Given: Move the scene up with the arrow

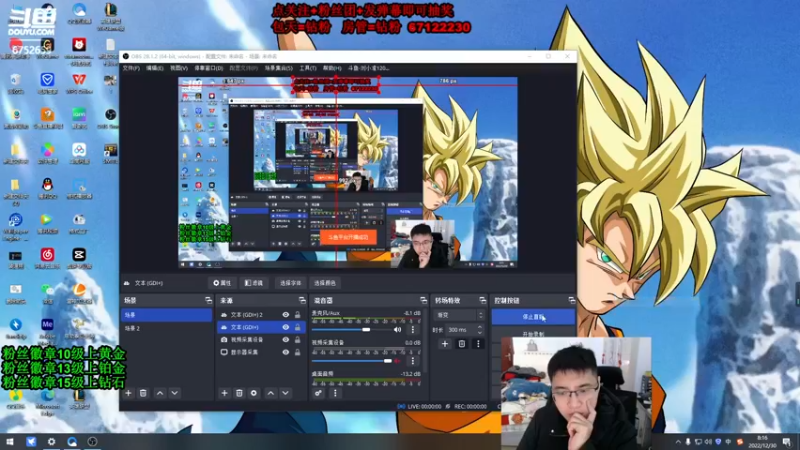Looking at the screenshot, I should click(x=160, y=393).
